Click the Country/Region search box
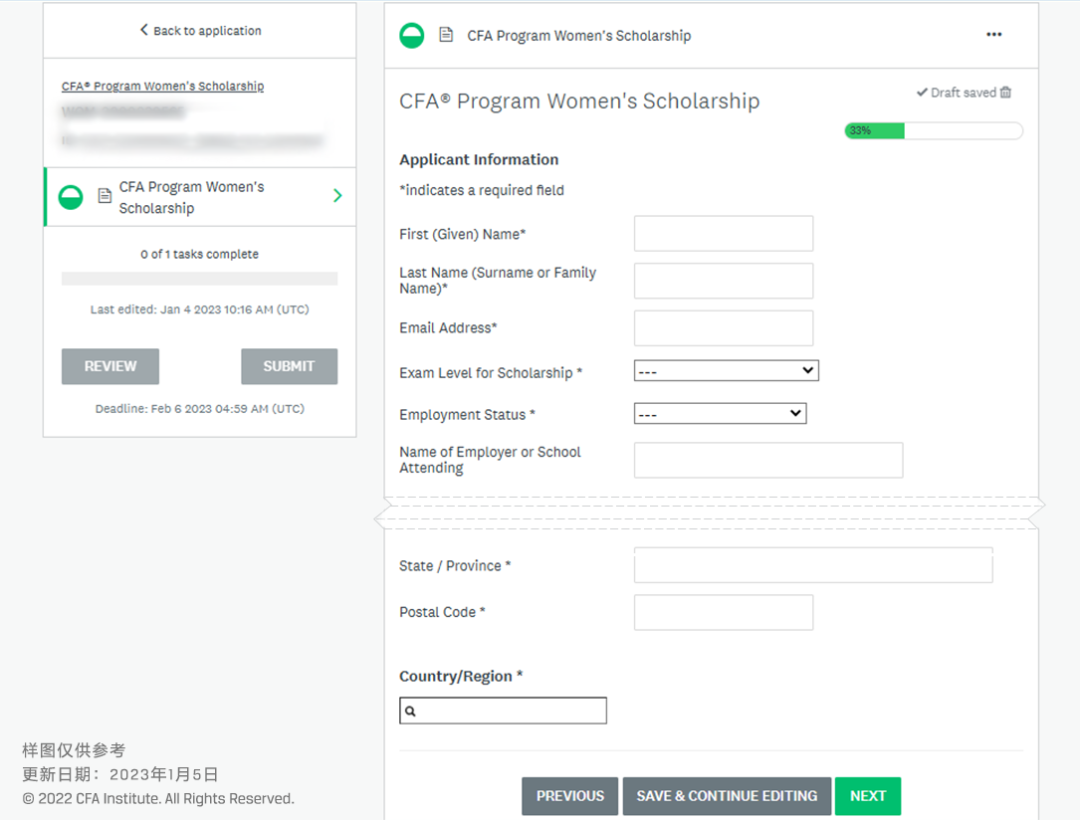The image size is (1080, 820). point(503,711)
